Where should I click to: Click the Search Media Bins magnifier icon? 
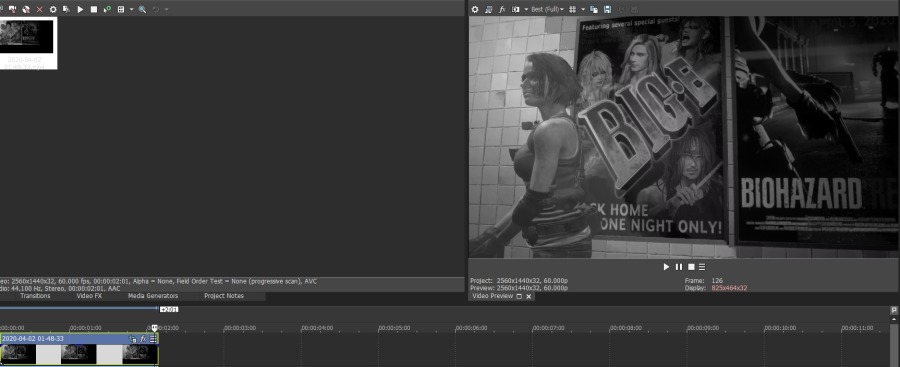pos(142,9)
